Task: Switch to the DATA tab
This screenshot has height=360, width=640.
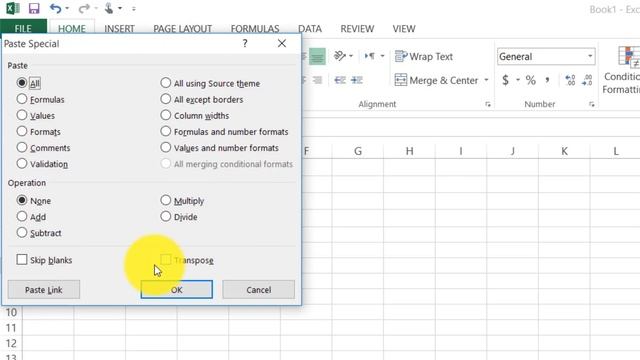Action: pos(310,29)
